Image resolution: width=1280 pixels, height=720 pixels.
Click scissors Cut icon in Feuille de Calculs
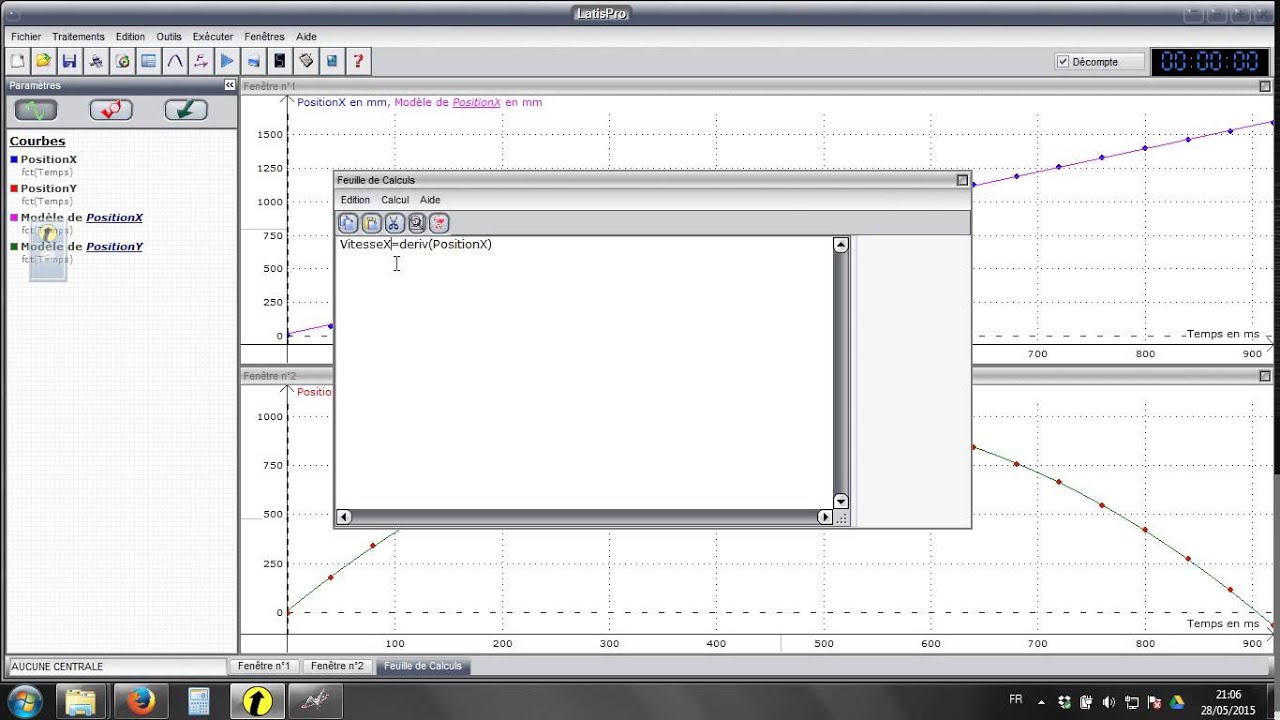(x=394, y=223)
